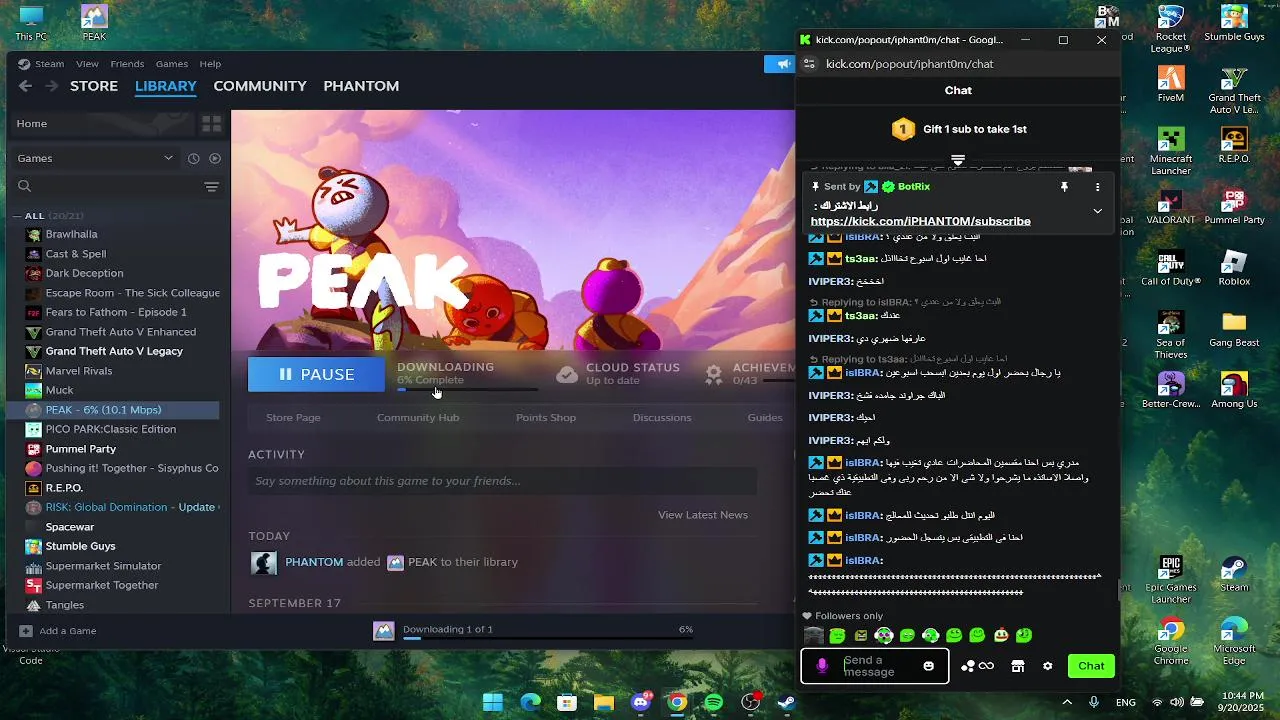The width and height of the screenshot is (1280, 720).
Task: Open the Points Shop link
Action: tap(546, 418)
